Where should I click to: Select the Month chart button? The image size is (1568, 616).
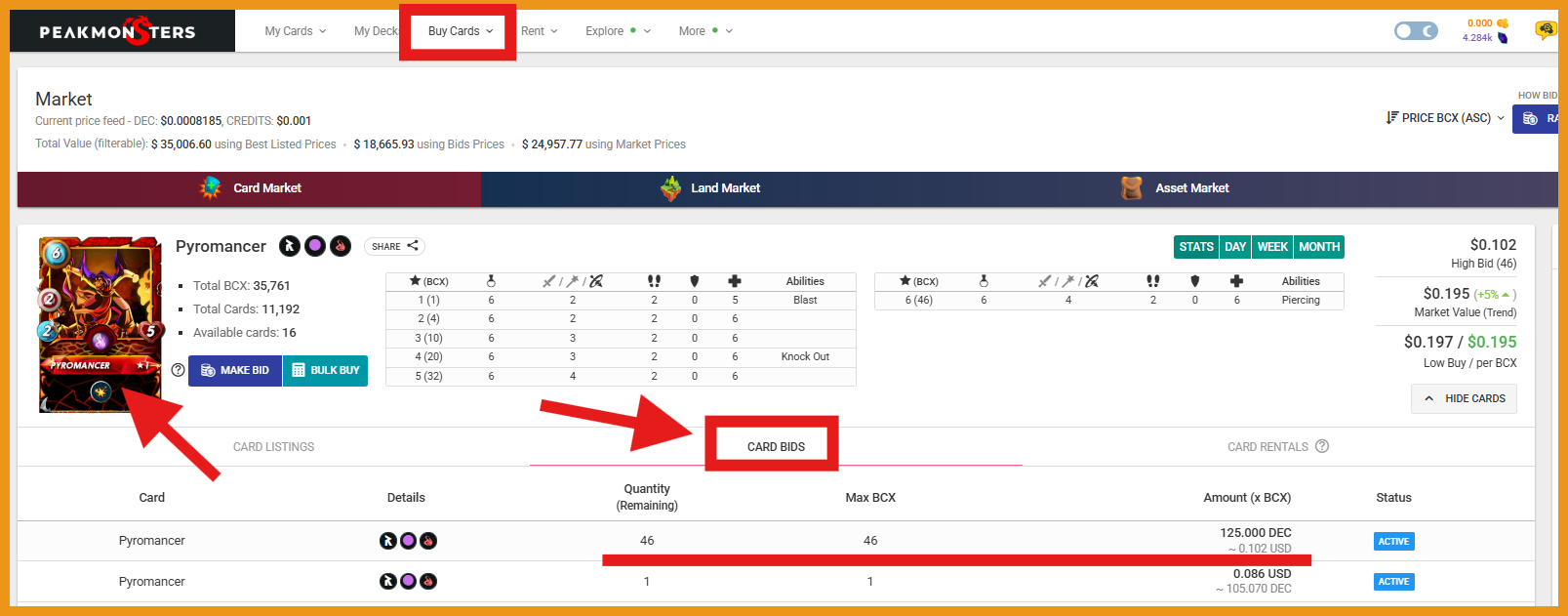pyautogui.click(x=1319, y=247)
